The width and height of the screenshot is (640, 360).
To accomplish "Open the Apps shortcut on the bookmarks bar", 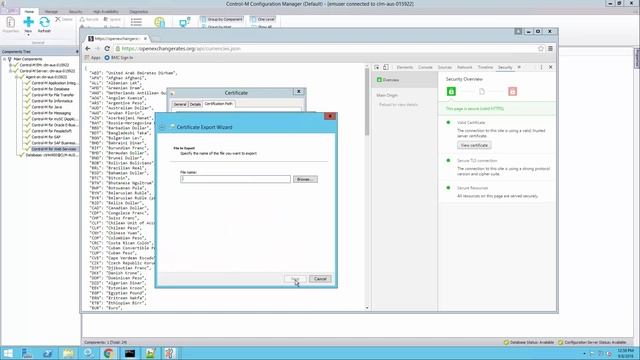I will point(93,58).
